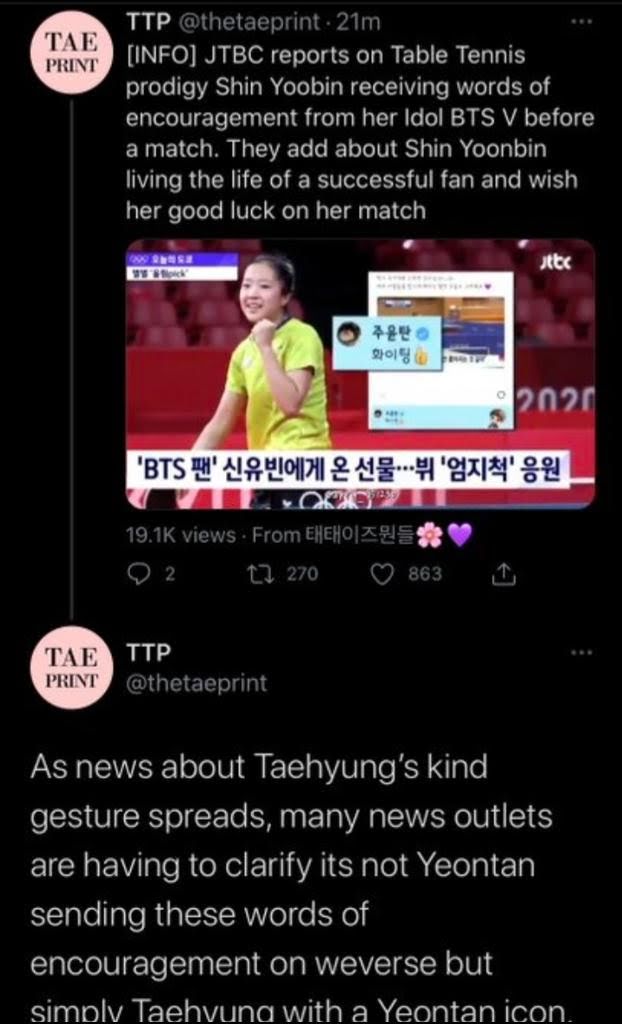
Task: Tap the Korean headline caption in video
Action: click(348, 469)
